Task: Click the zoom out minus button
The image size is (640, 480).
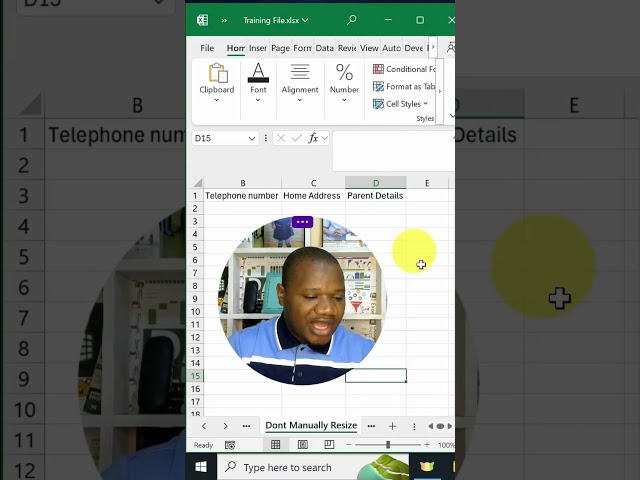Action: coord(349,444)
